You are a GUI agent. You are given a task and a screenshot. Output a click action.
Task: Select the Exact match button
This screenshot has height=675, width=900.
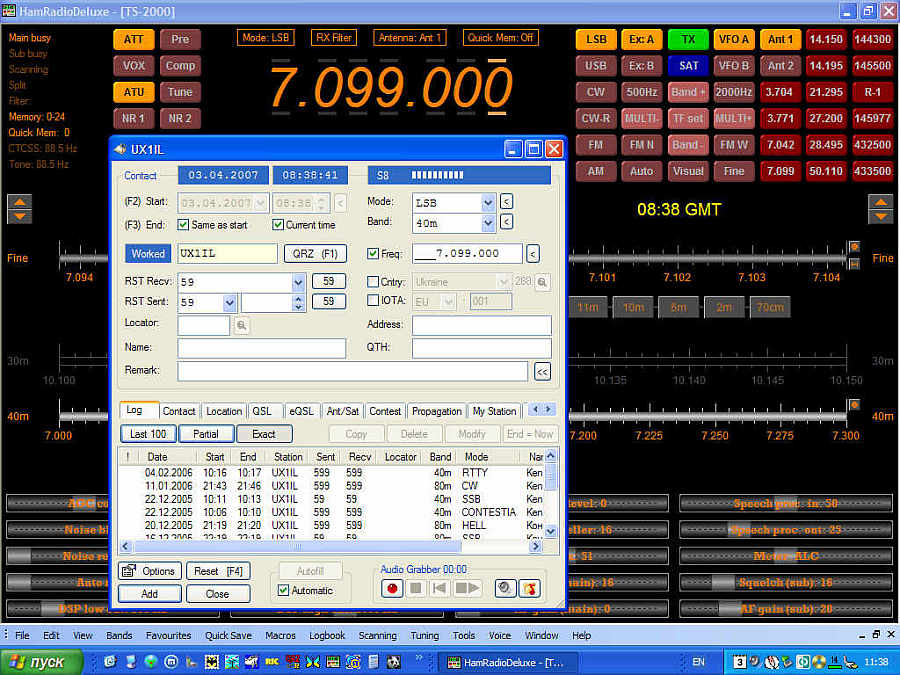coord(264,434)
